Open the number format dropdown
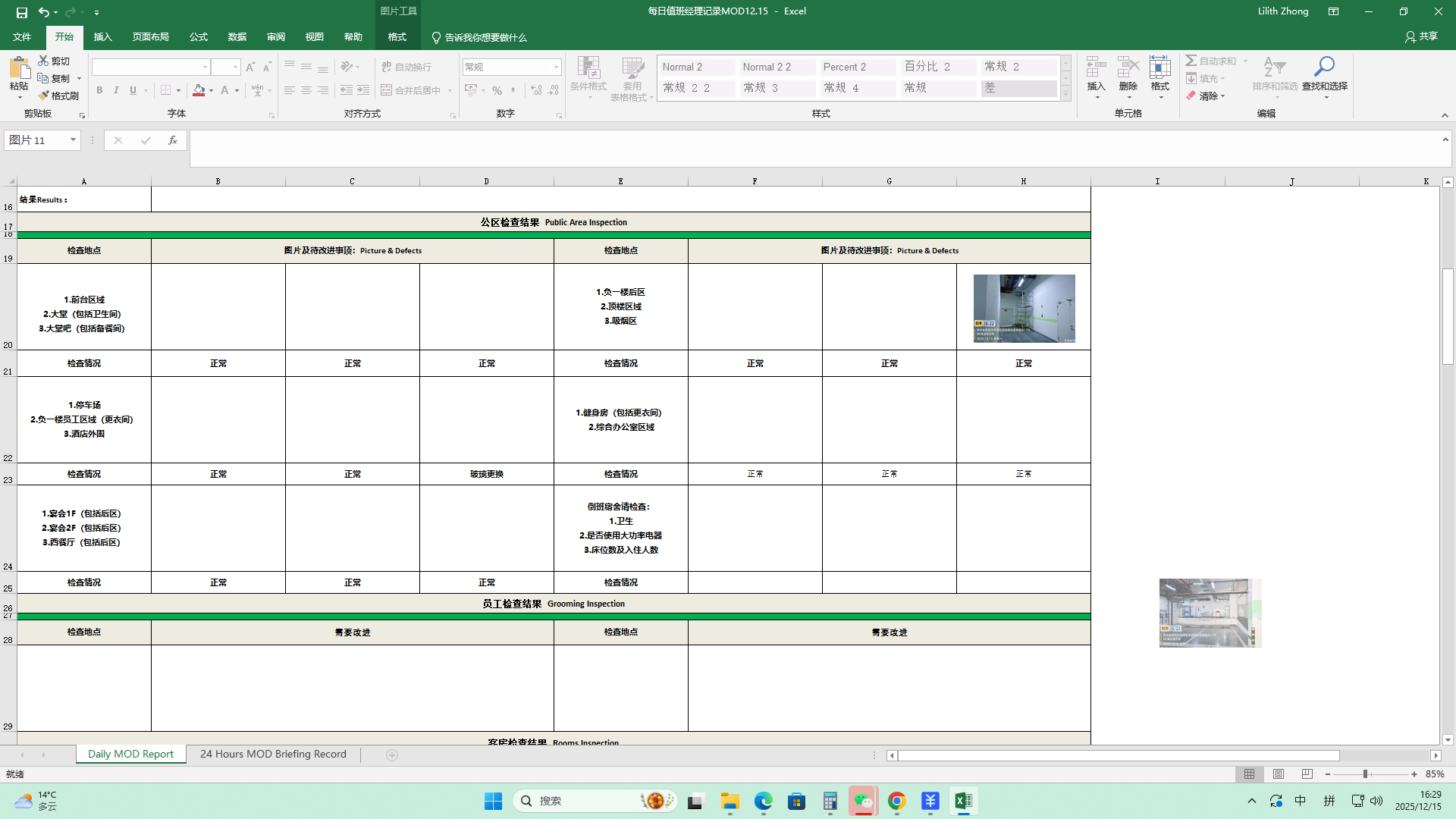This screenshot has height=819, width=1456. (x=556, y=67)
